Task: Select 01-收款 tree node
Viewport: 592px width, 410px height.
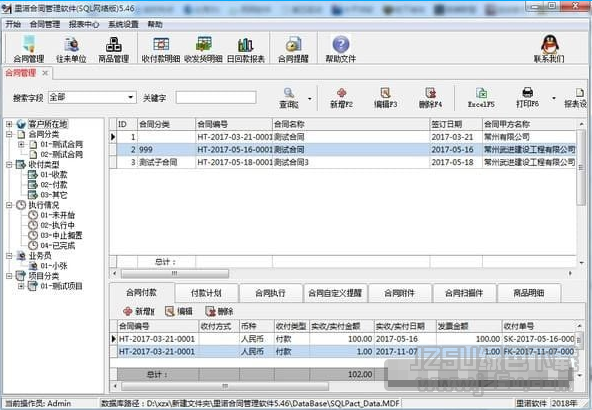Action: 54,174
